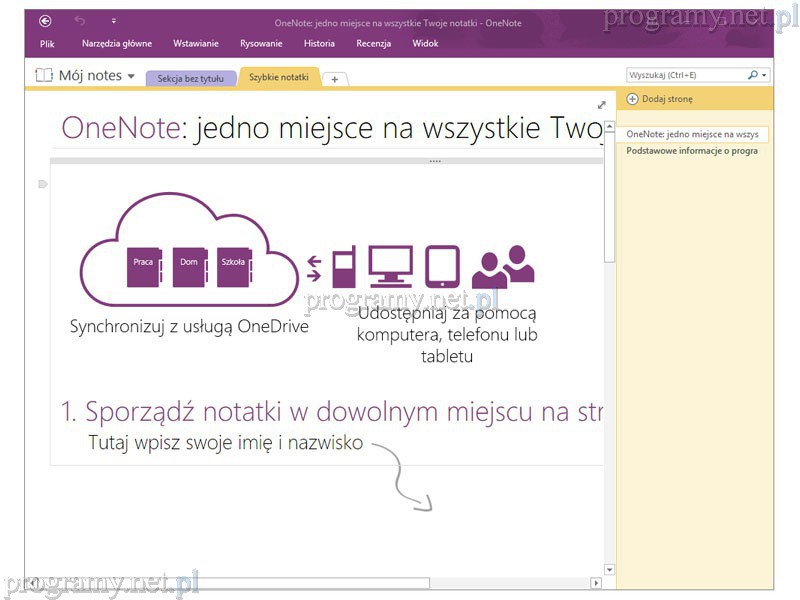Click into the Wyszukaj search field

coord(685,75)
